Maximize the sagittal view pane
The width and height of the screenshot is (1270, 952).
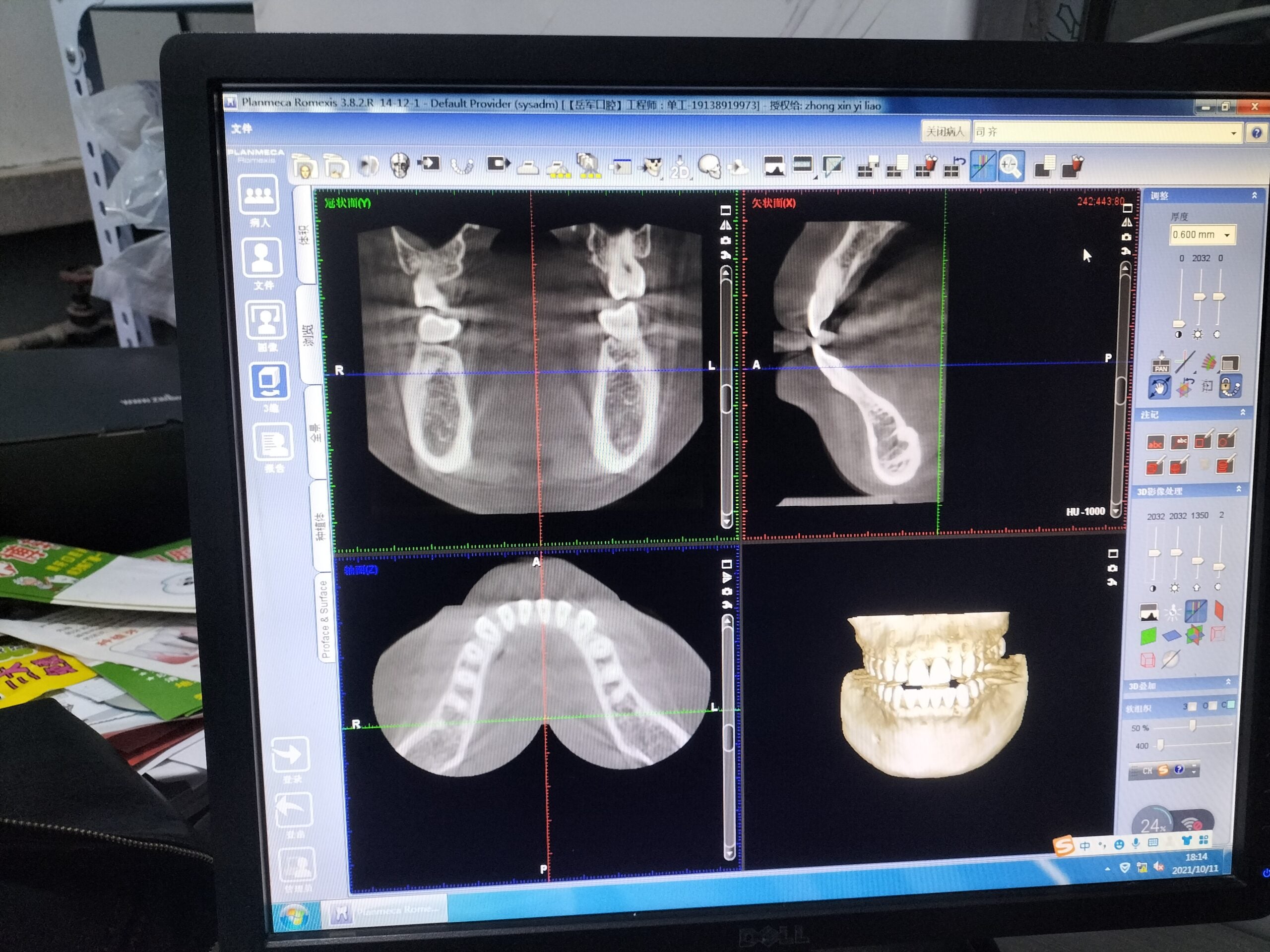click(1128, 208)
